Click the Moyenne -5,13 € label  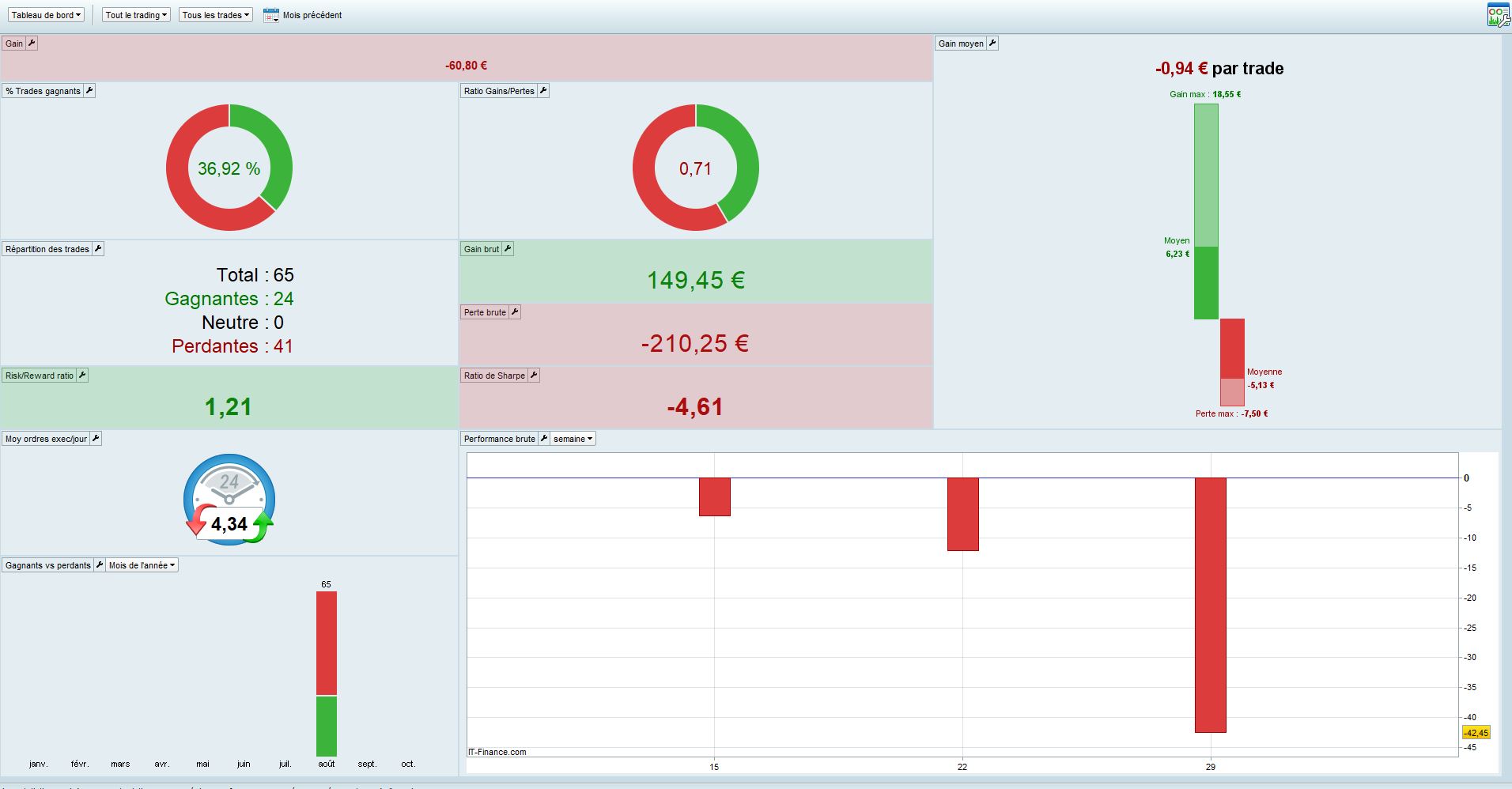point(1264,379)
